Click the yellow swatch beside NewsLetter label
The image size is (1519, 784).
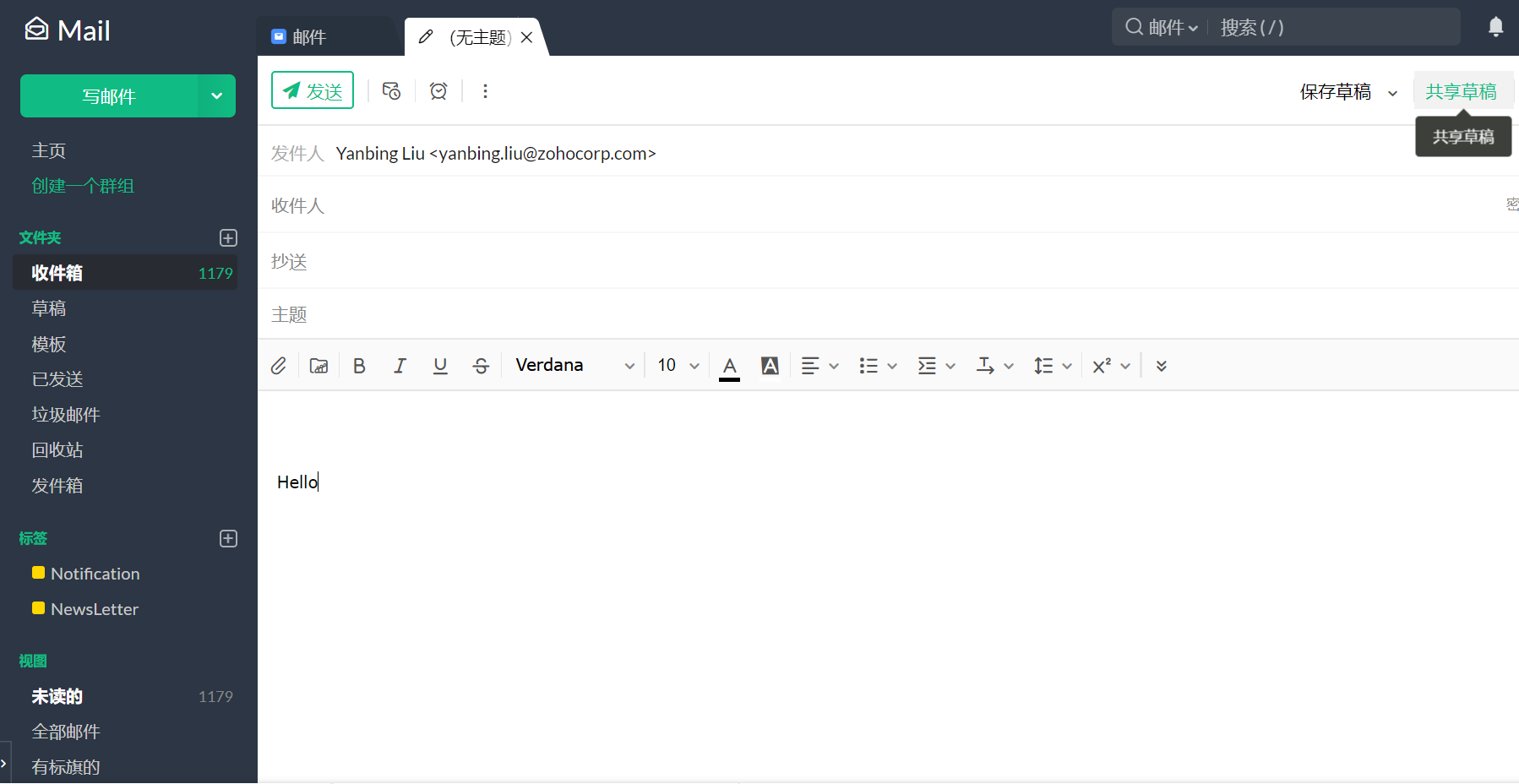coord(37,607)
